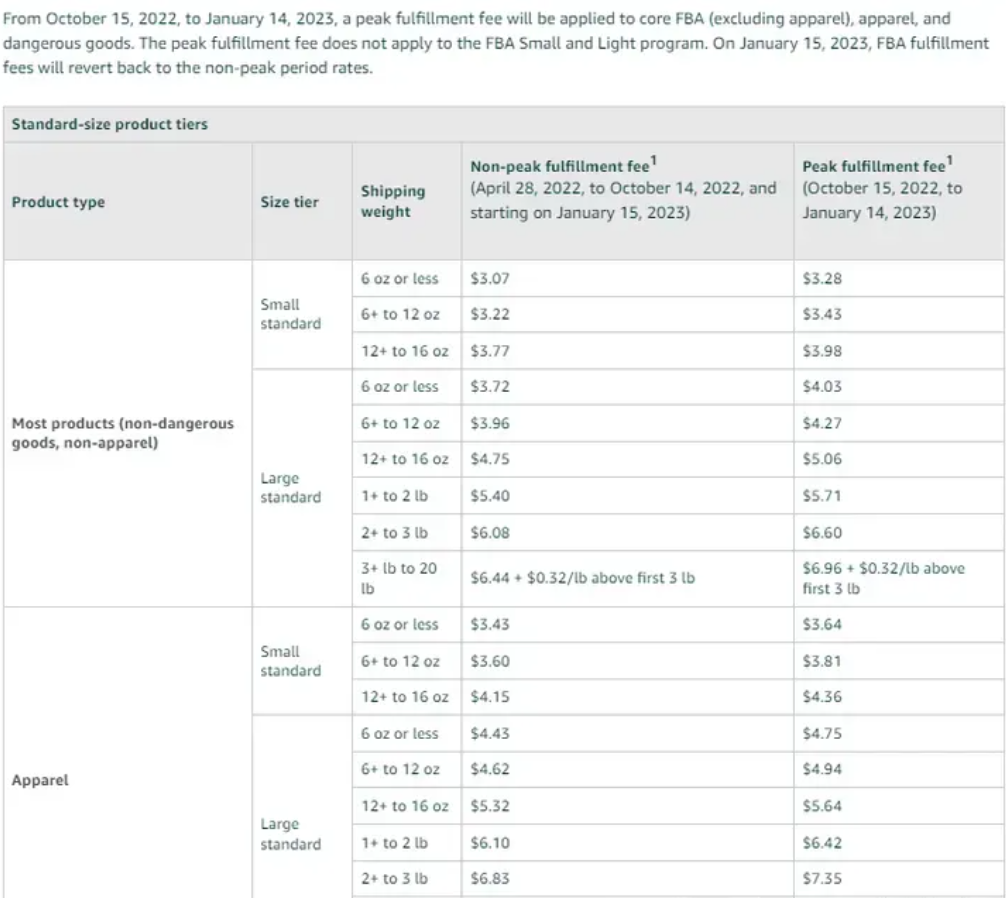Image resolution: width=1006 pixels, height=898 pixels.
Task: Click the "From October 15, 2022" intro paragraph
Action: coord(496,43)
